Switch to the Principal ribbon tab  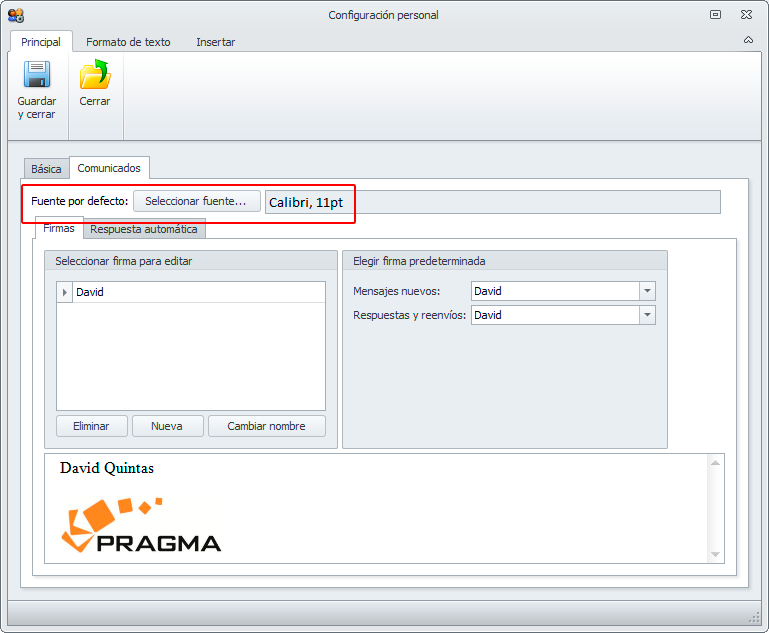[x=41, y=42]
